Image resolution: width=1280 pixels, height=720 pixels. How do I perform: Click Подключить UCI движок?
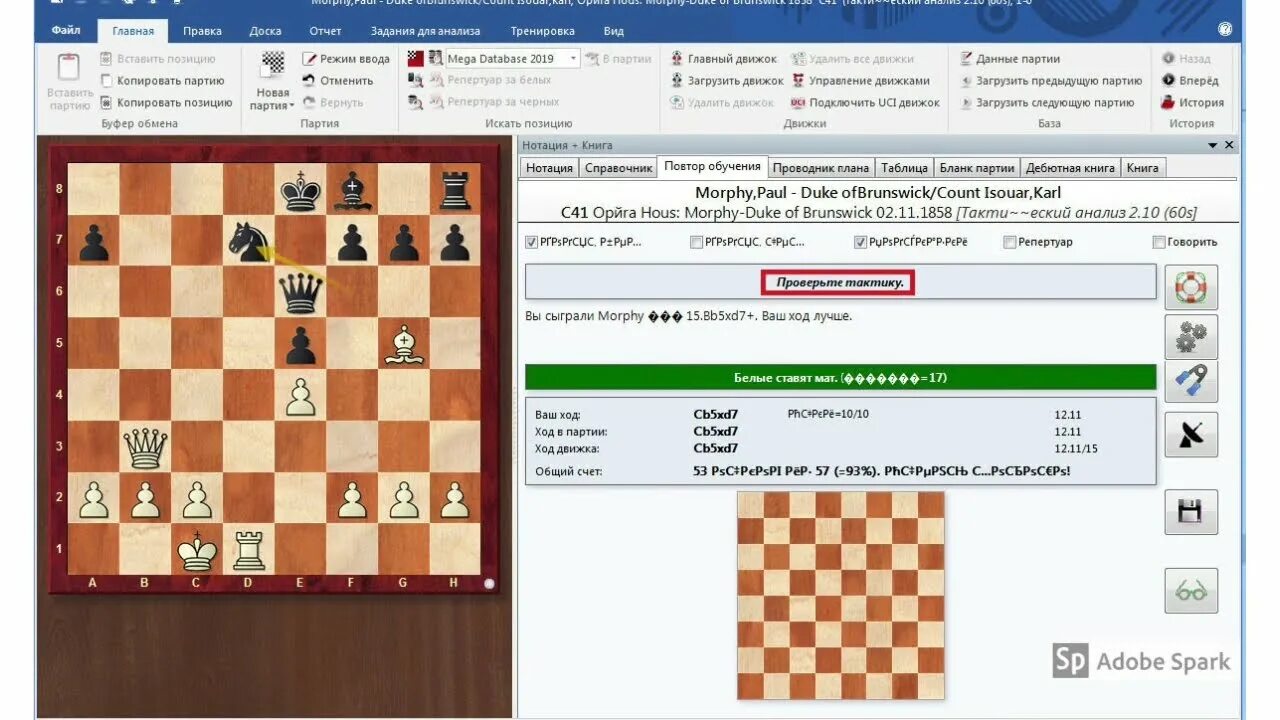pos(866,103)
